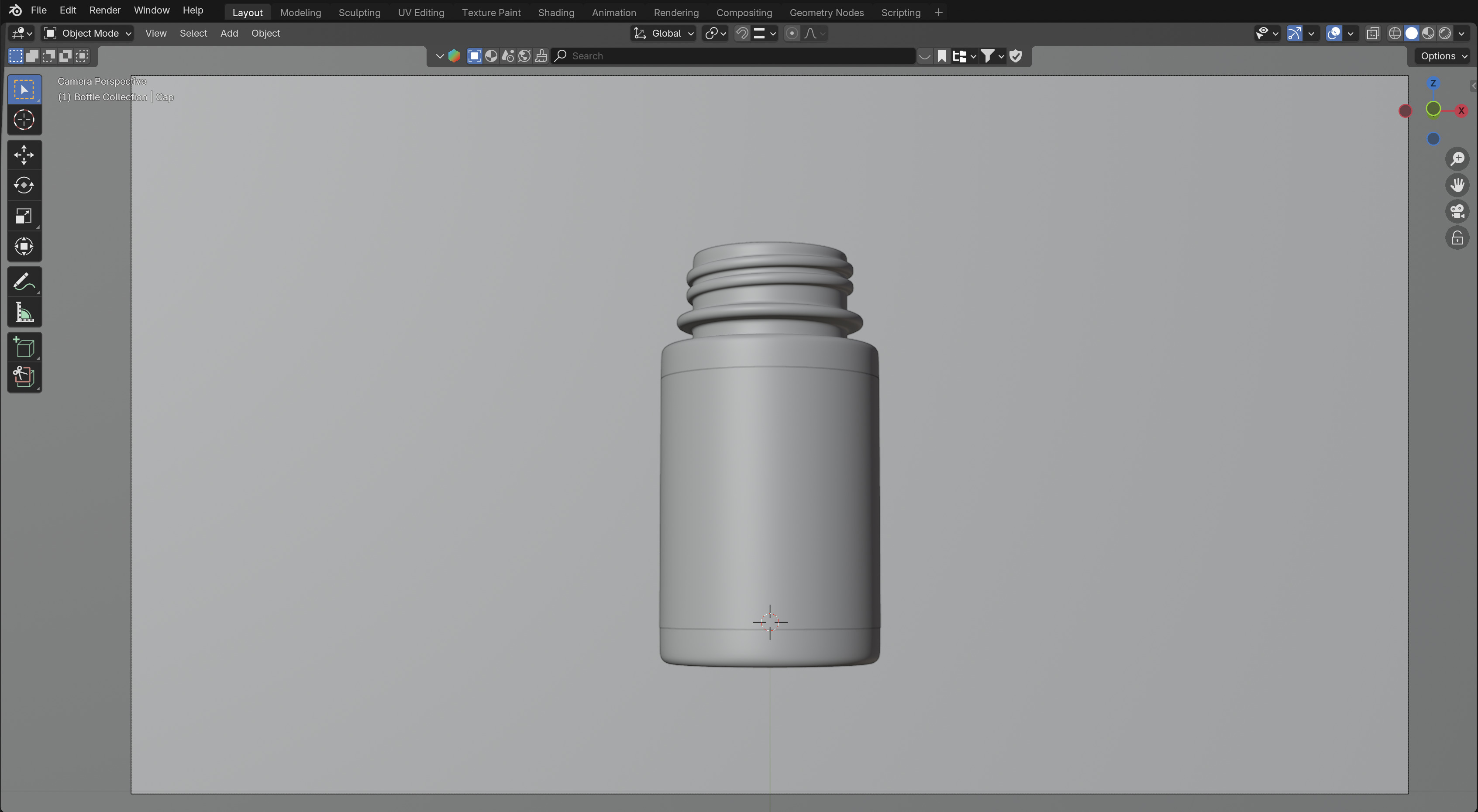Open the snapping options dropdown
This screenshot has height=812, width=1478.
coord(765,33)
